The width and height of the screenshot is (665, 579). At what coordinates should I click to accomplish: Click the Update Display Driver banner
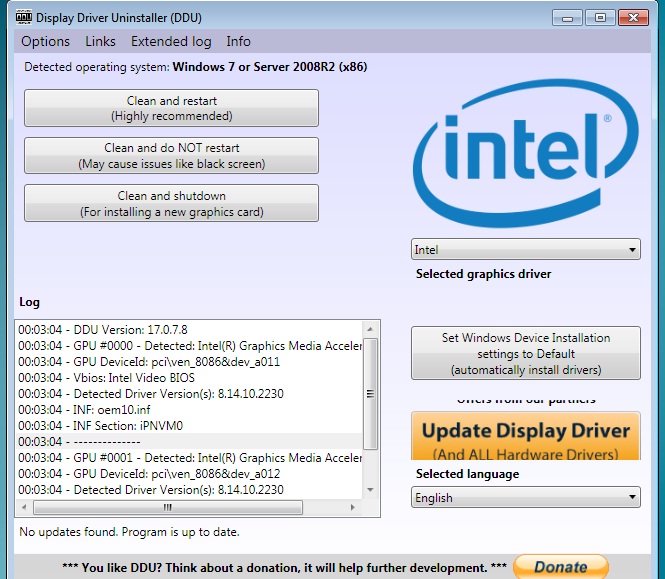tap(525, 436)
